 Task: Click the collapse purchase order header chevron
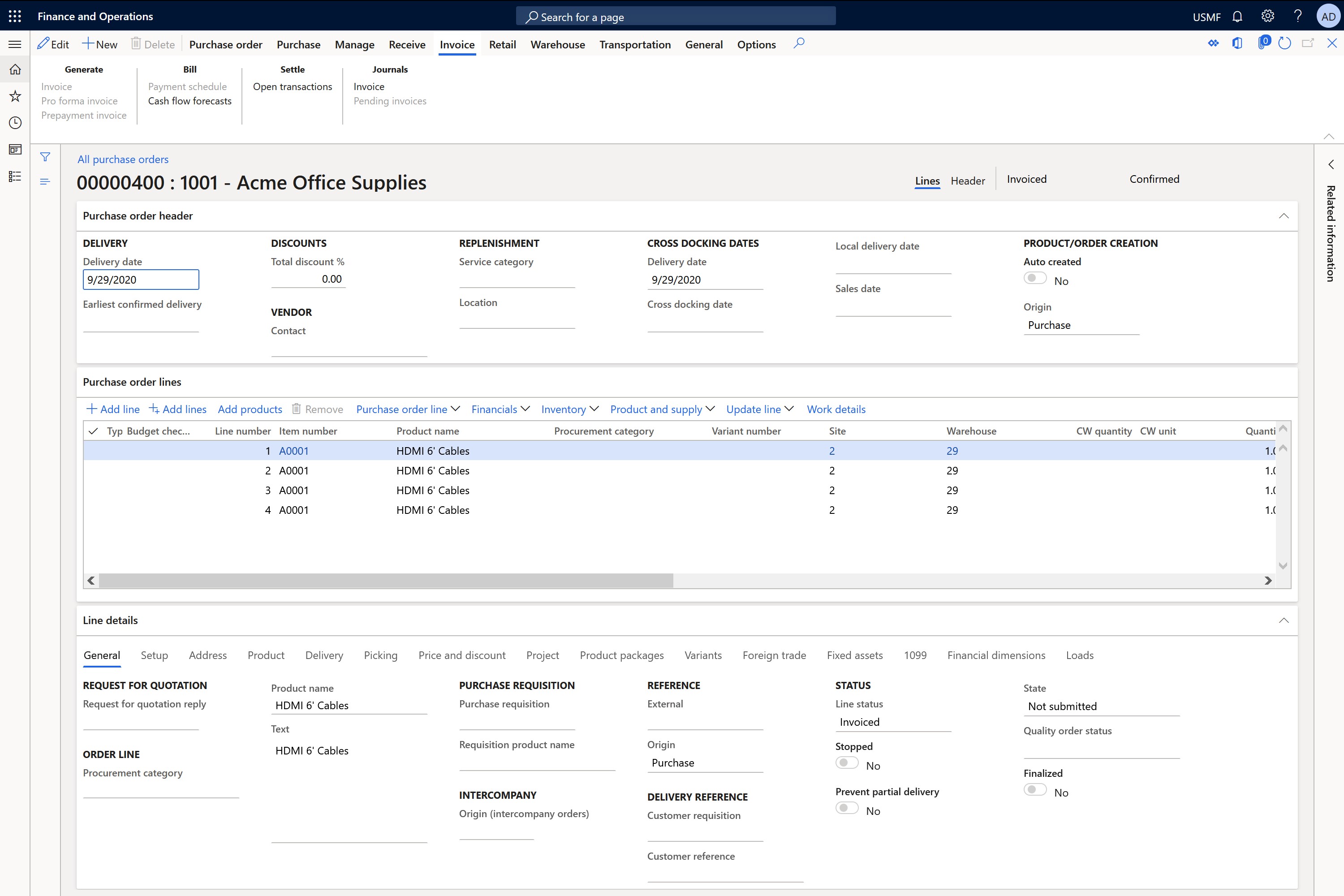point(1284,216)
